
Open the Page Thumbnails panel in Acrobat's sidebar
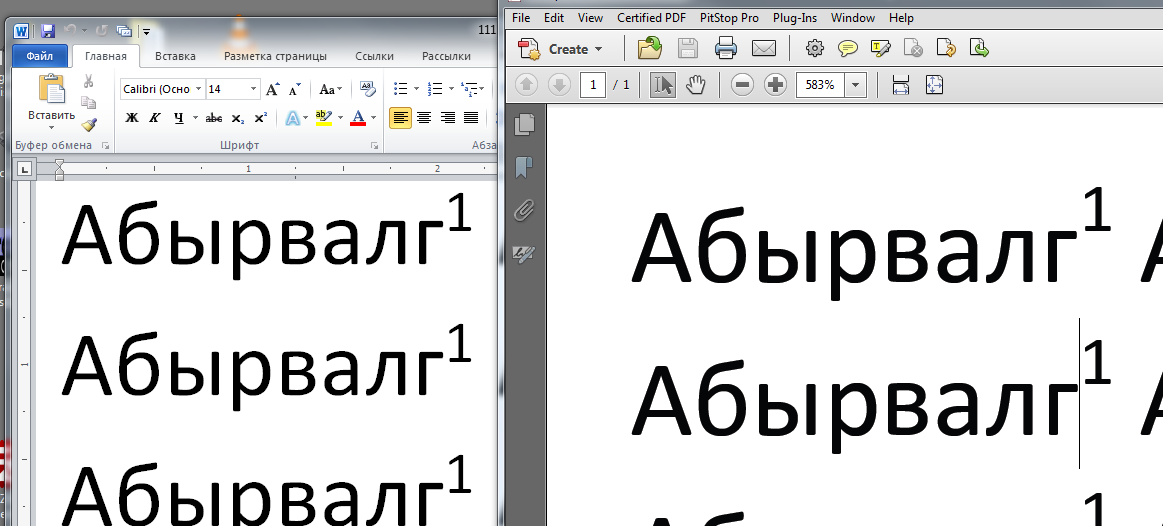pyautogui.click(x=524, y=124)
